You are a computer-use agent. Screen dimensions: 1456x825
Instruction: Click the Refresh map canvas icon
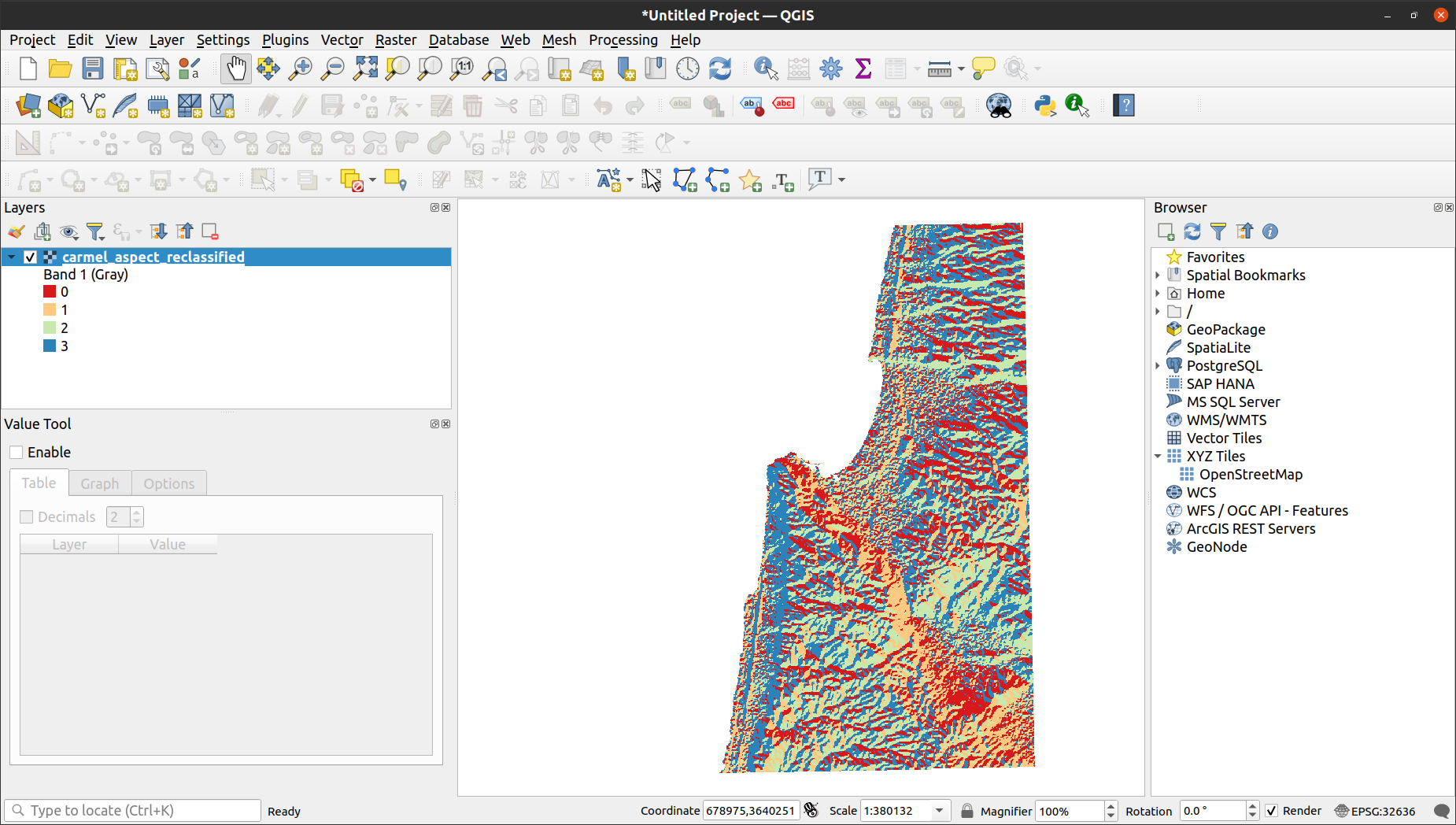click(720, 69)
